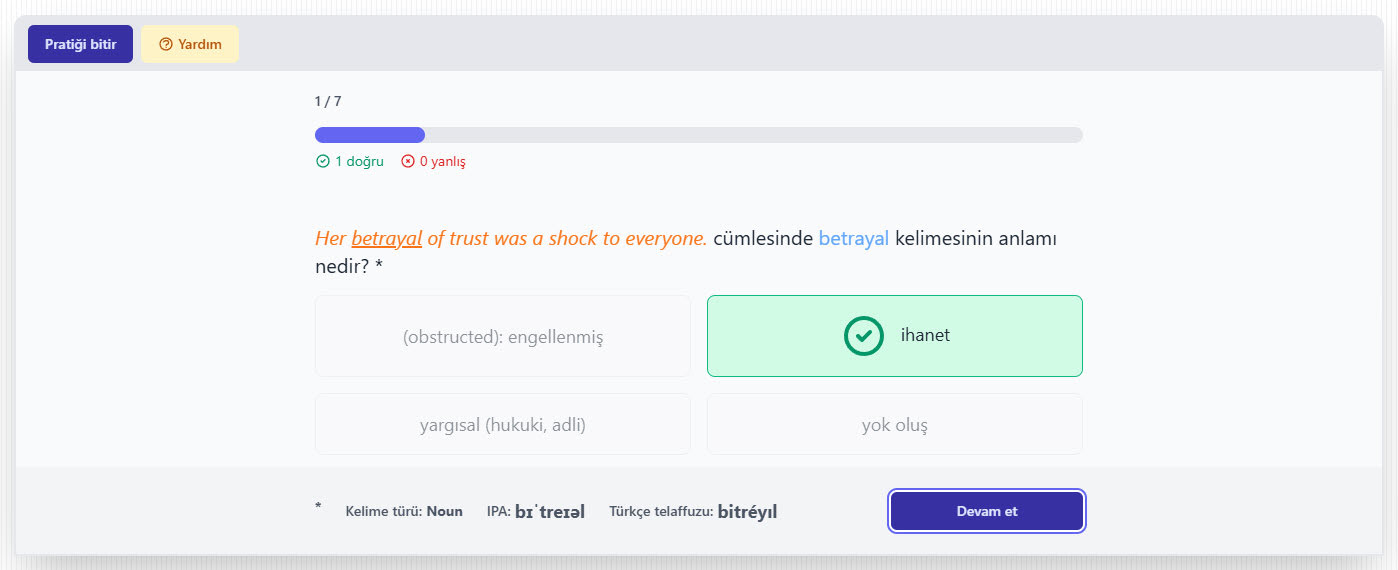Click the "0 yanlış" wrong answer count
The width and height of the screenshot is (1398, 570).
tap(442, 161)
